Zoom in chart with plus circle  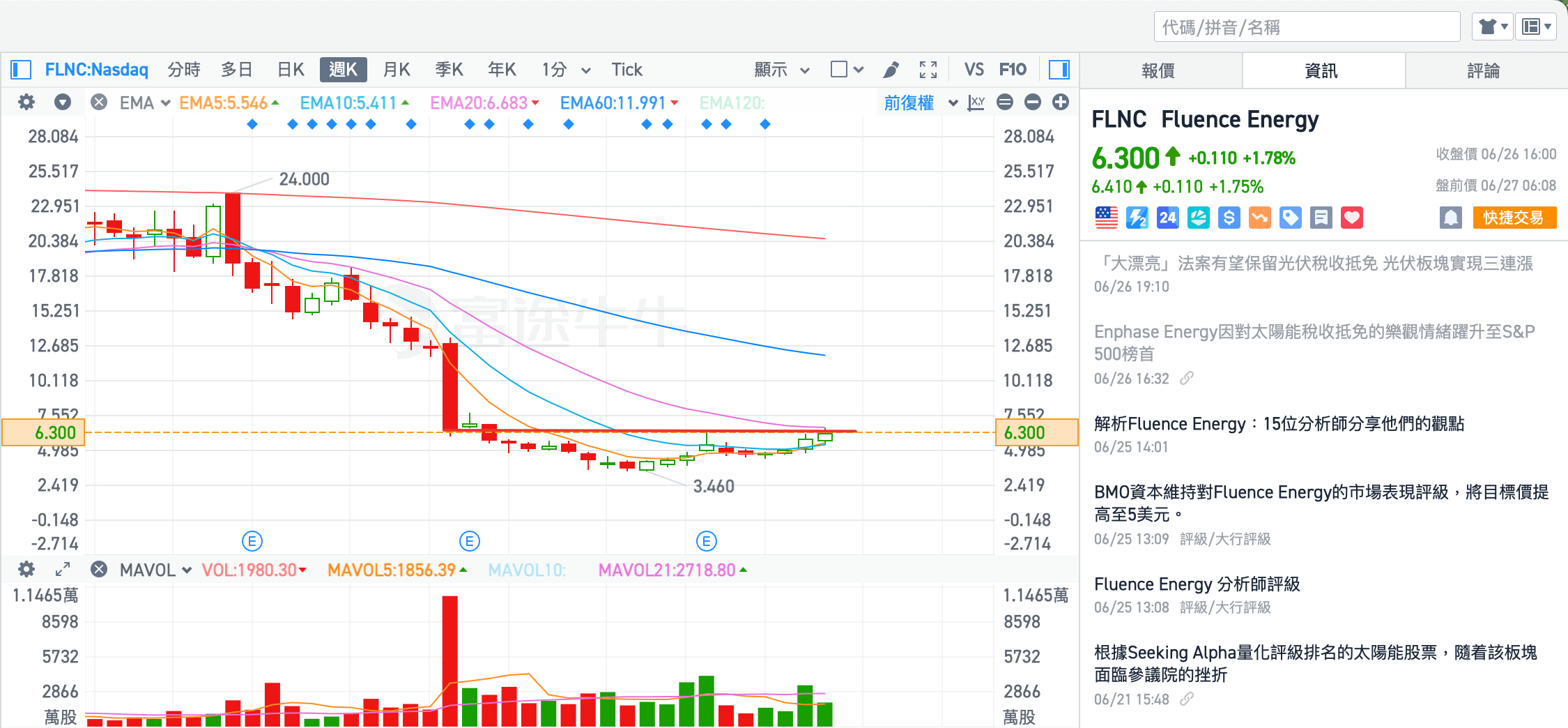(1061, 103)
